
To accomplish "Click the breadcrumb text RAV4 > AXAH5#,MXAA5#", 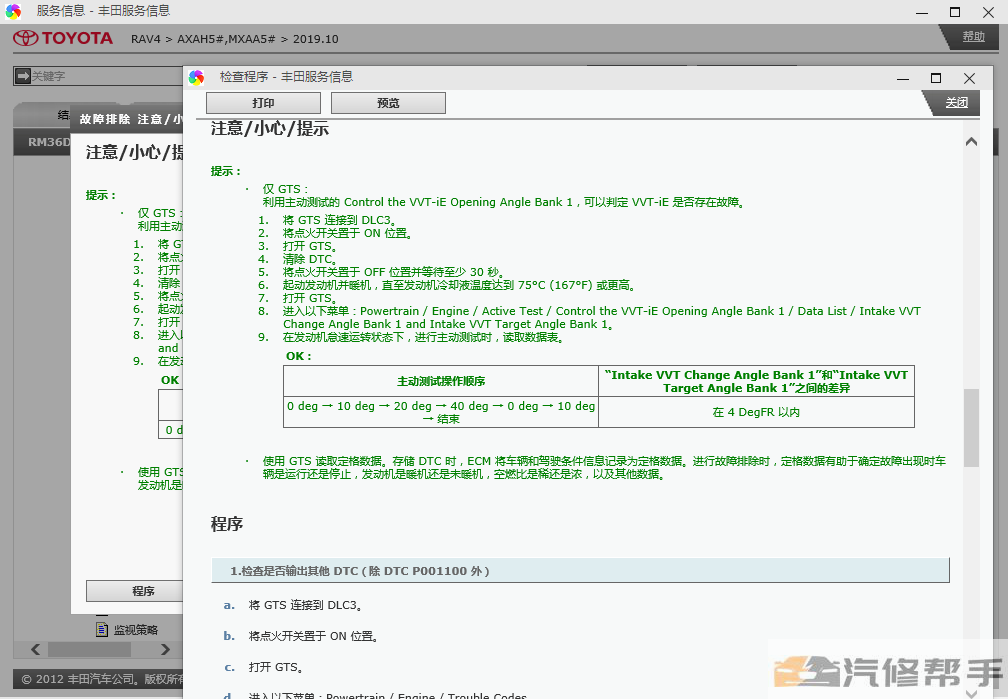I will tap(203, 39).
